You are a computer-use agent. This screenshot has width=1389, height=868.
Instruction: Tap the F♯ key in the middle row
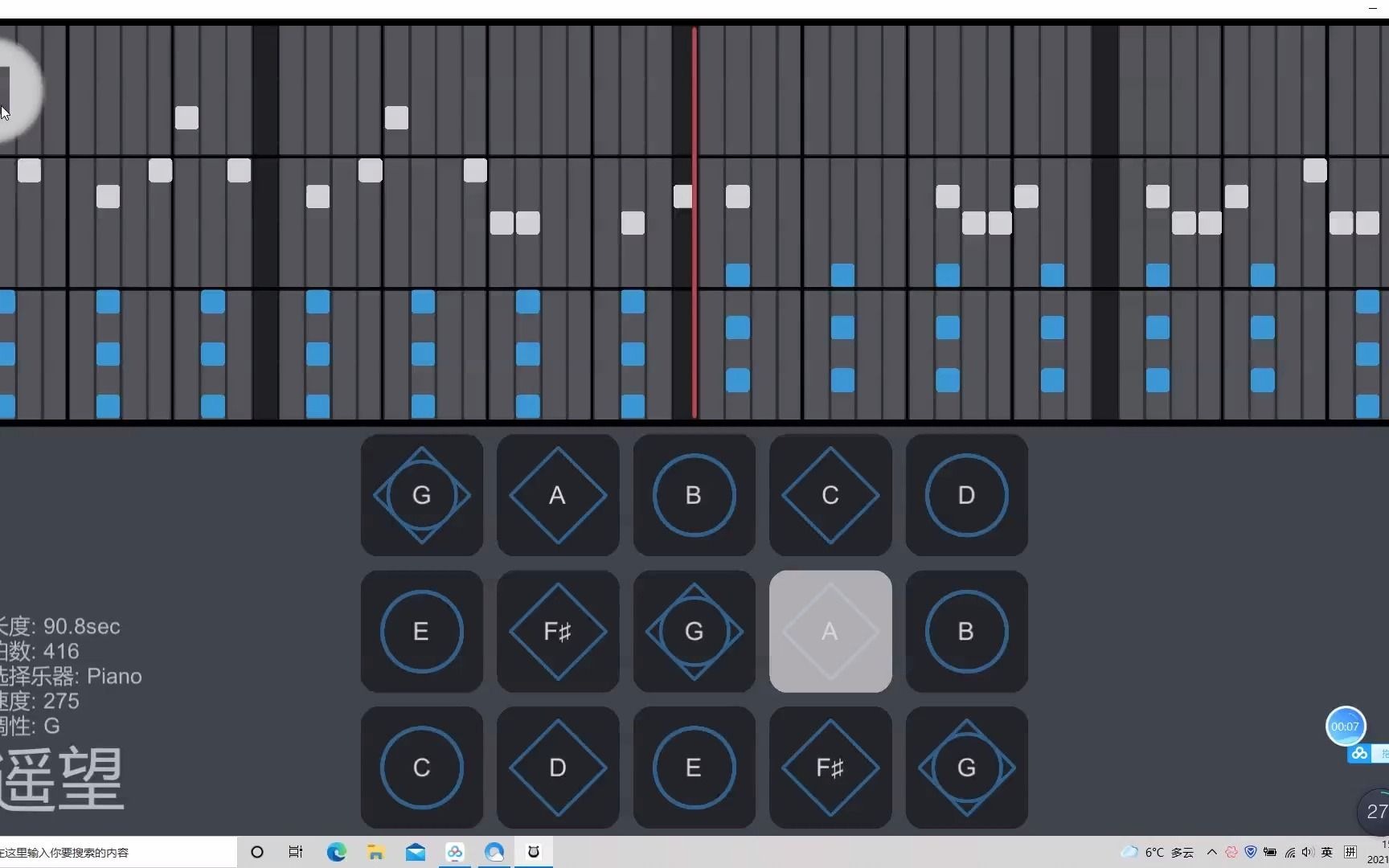[558, 632]
